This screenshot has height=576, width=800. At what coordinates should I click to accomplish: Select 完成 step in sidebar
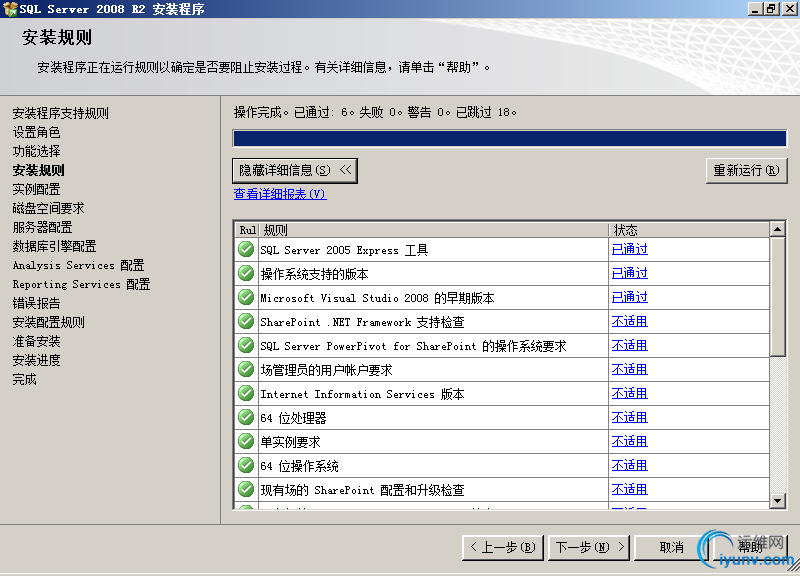point(24,379)
